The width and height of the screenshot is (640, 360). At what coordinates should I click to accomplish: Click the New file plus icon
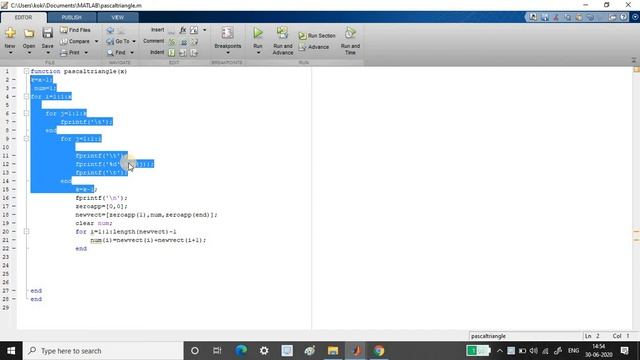[x=10, y=33]
